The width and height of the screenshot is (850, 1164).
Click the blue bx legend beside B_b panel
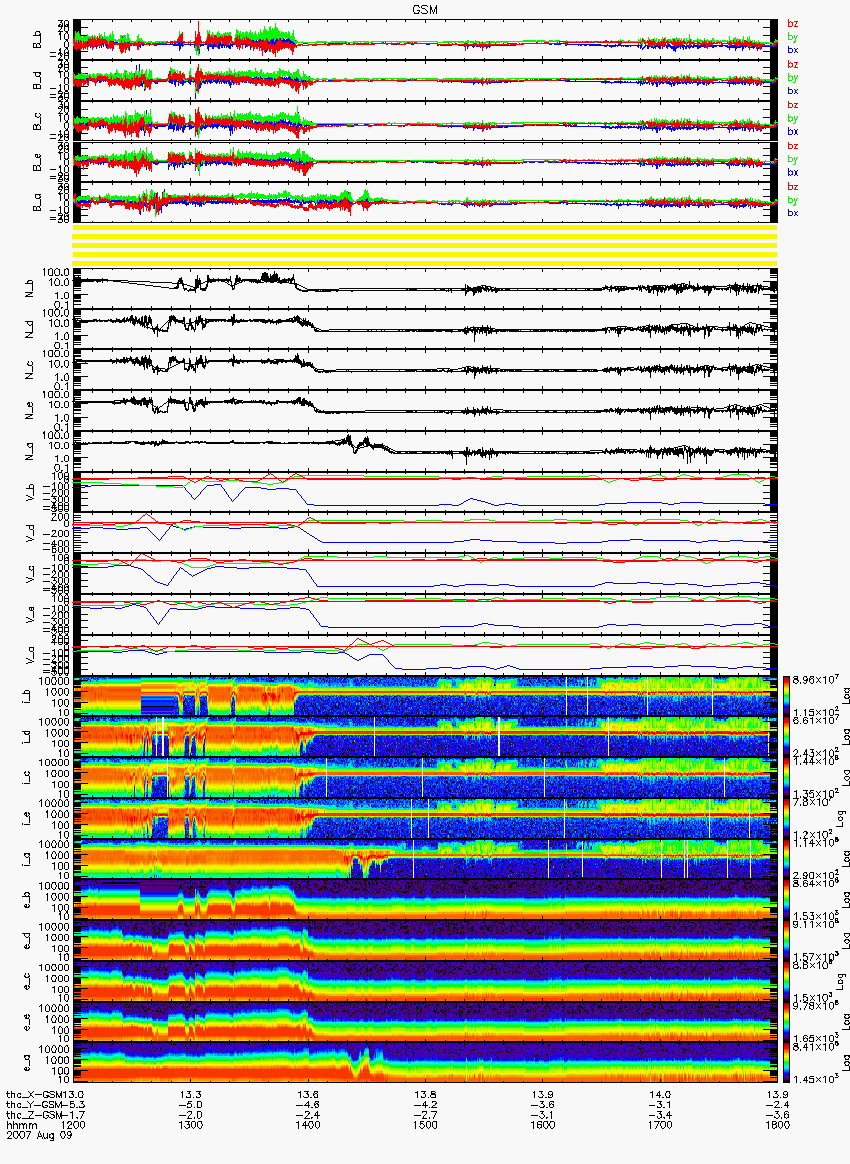[x=792, y=50]
